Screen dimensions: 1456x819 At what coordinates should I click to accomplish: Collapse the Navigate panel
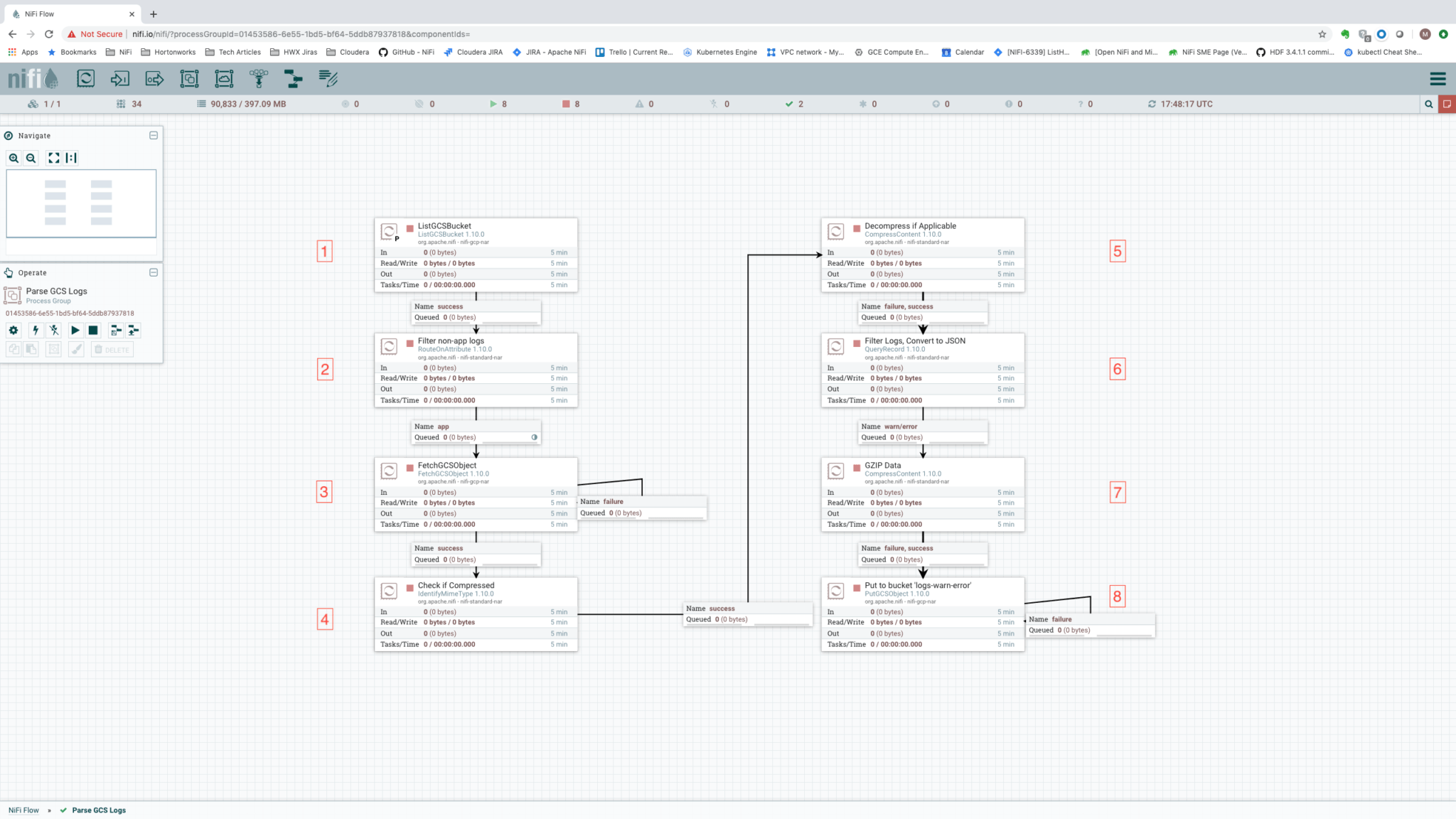(x=153, y=135)
